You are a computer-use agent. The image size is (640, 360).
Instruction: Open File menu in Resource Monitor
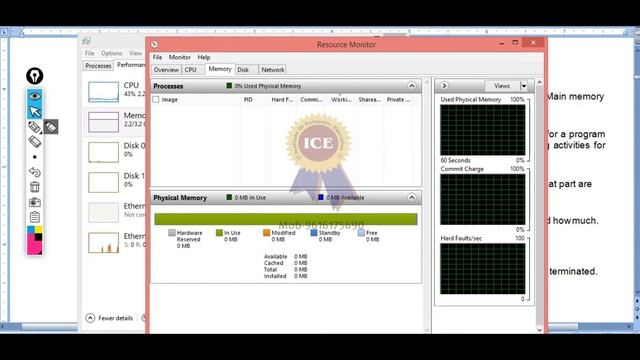tap(157, 57)
